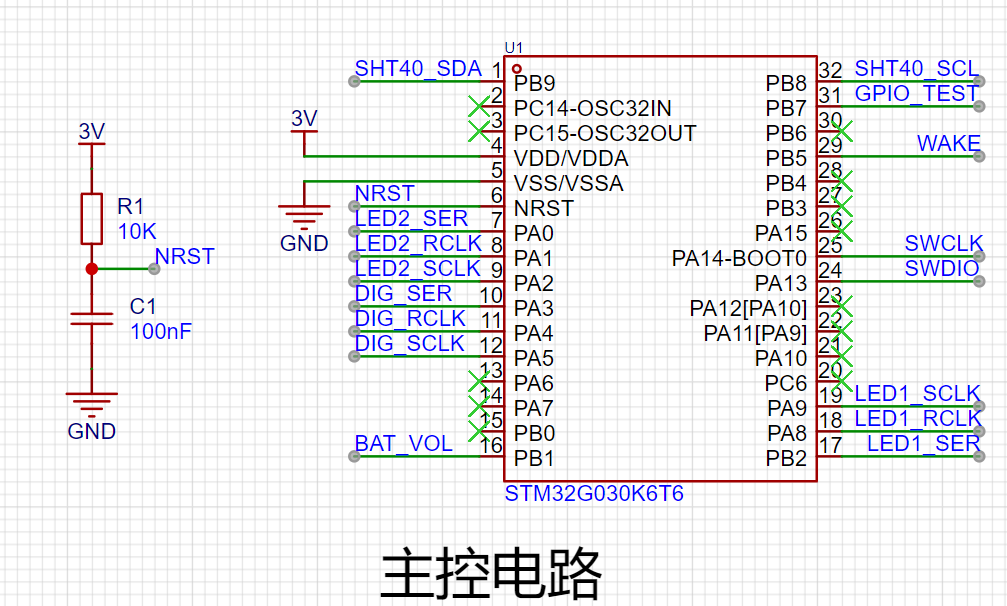Select the R1 designator text

click(x=130, y=207)
